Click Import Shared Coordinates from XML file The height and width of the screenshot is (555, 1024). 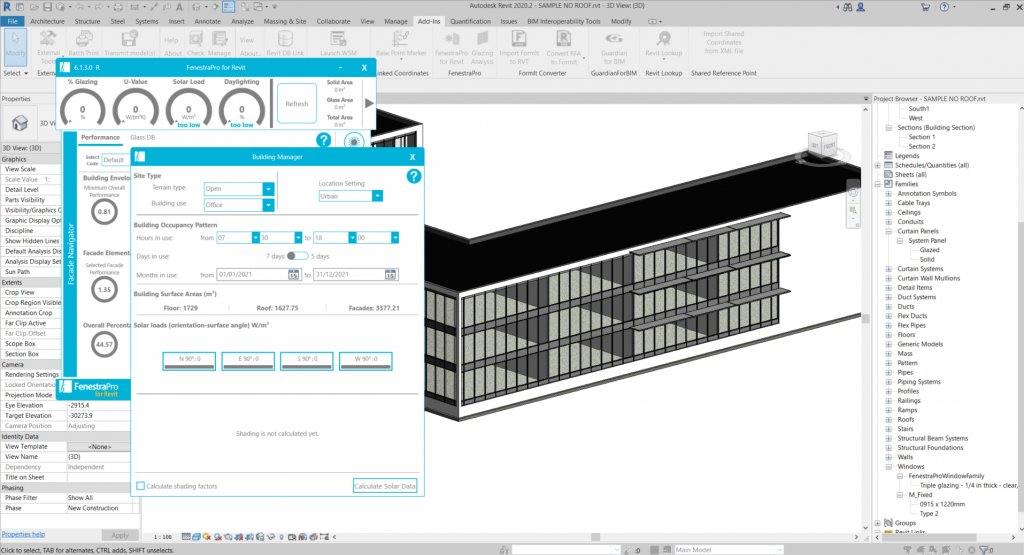(724, 42)
